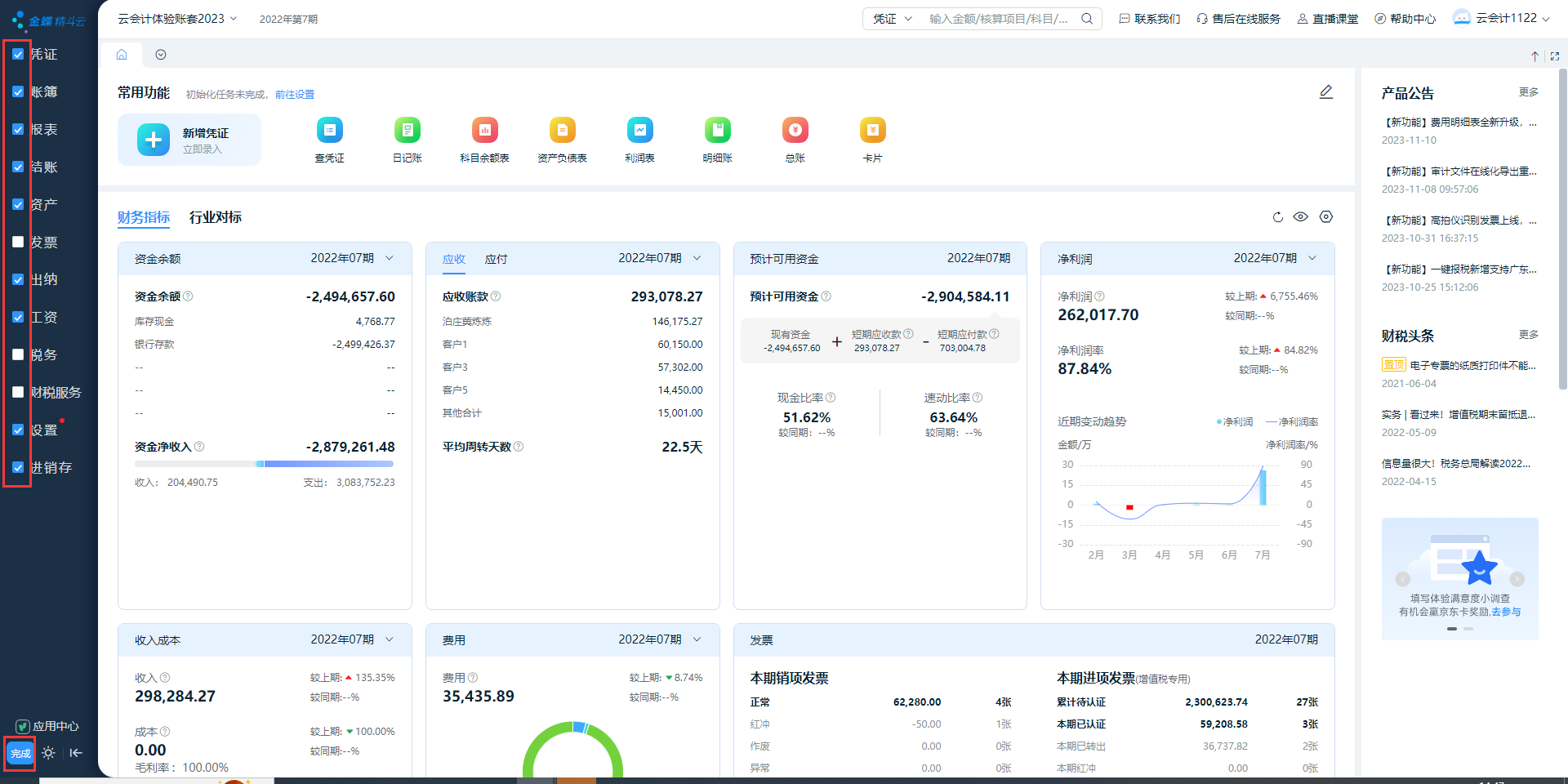Select the 应付 tab

496,259
